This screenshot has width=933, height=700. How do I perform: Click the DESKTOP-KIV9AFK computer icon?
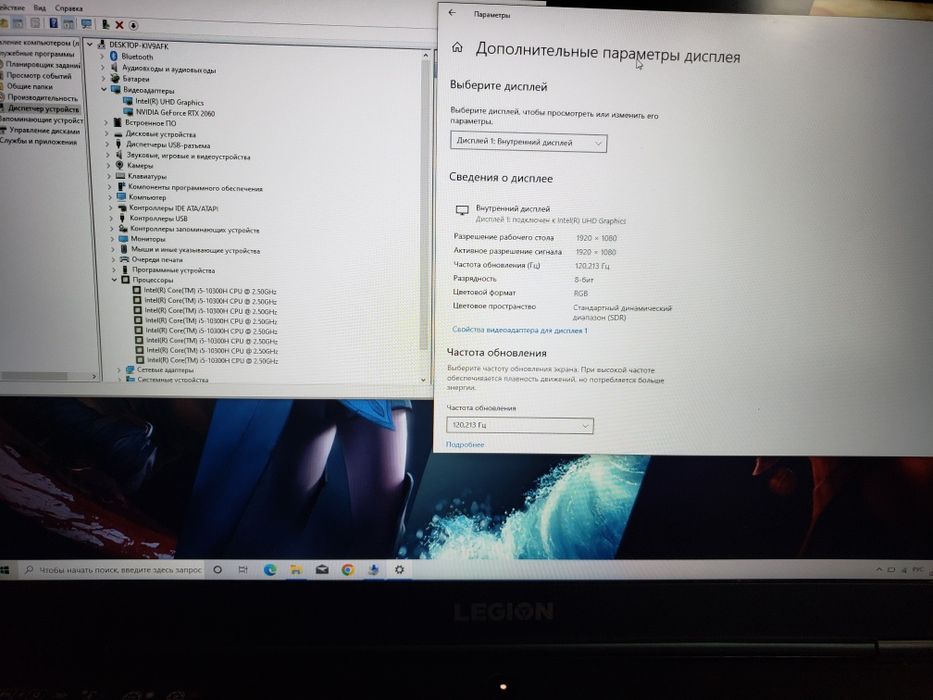(101, 45)
